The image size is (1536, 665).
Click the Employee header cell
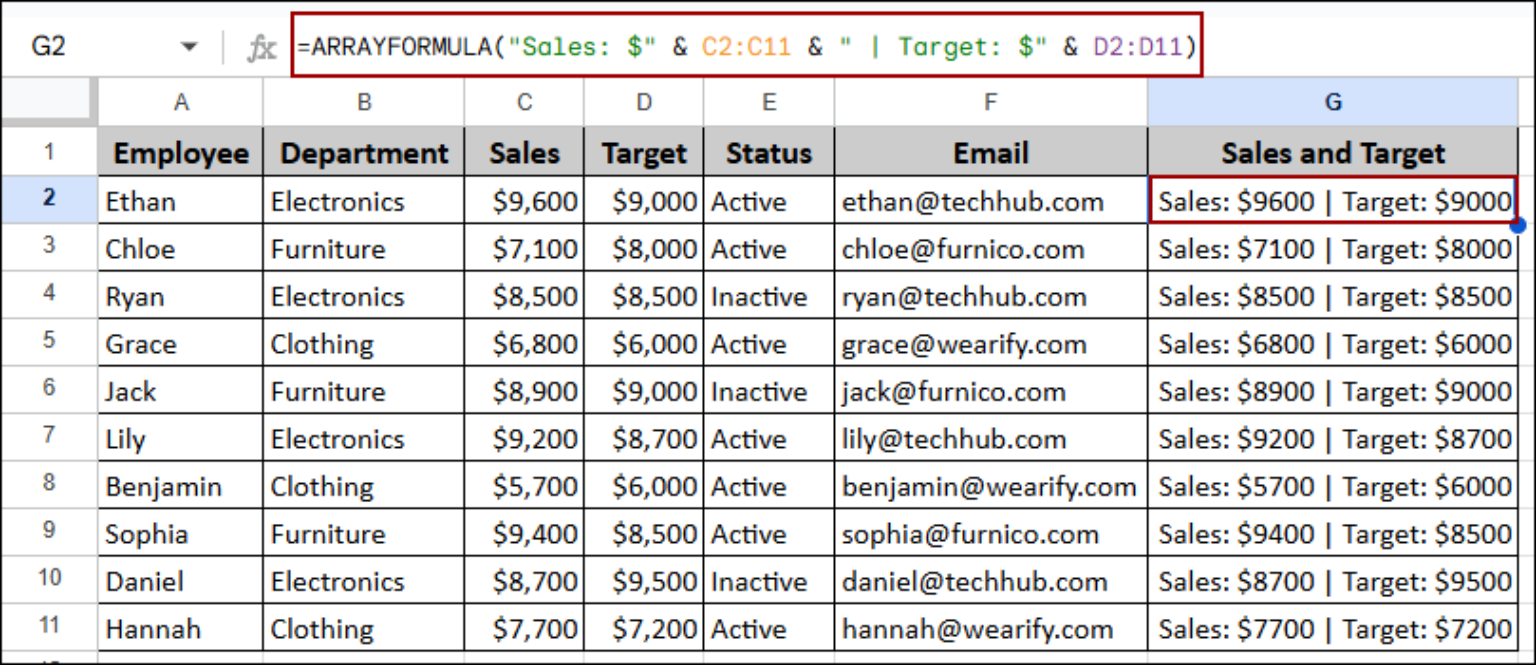point(180,153)
